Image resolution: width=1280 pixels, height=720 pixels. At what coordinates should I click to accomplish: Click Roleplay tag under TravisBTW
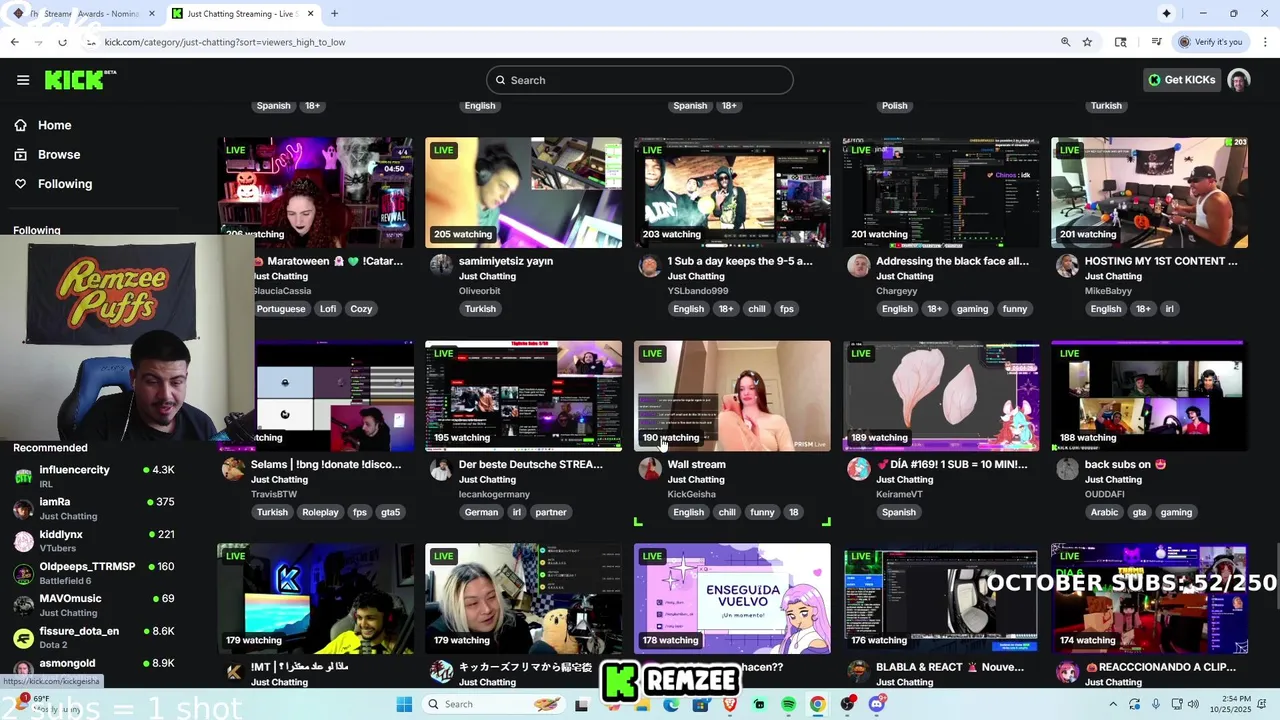coord(320,512)
